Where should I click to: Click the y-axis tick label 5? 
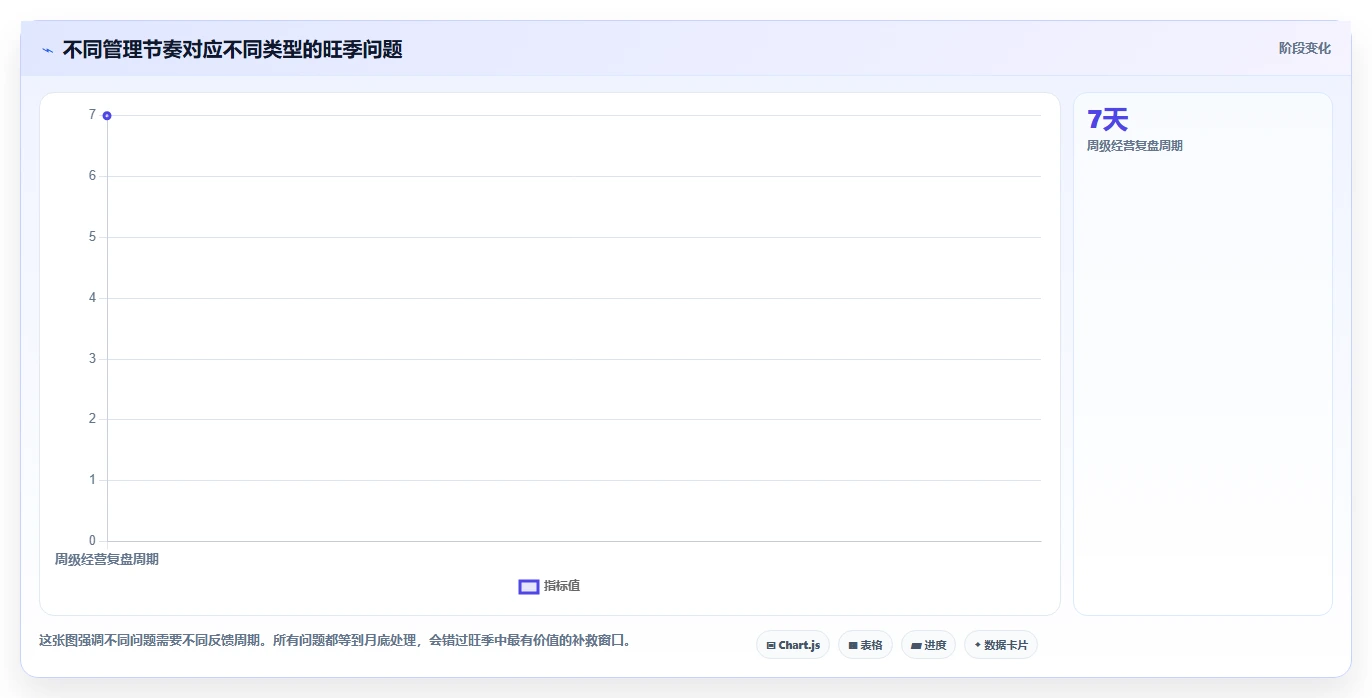[x=92, y=237]
